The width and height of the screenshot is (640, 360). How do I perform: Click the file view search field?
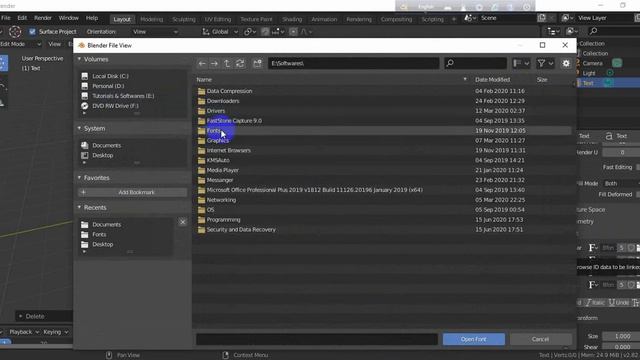pyautogui.click(x=476, y=63)
